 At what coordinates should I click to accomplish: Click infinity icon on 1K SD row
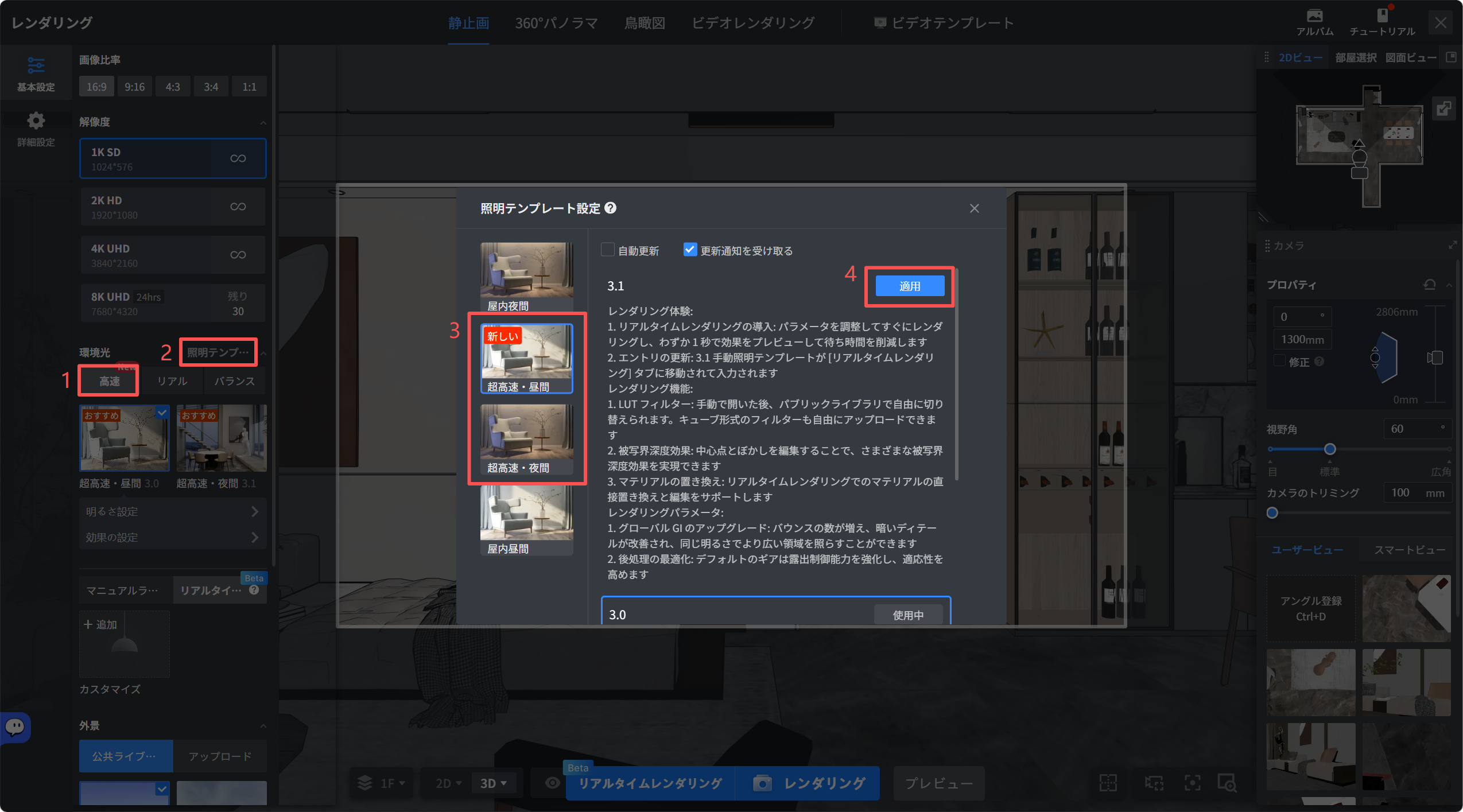tap(238, 158)
